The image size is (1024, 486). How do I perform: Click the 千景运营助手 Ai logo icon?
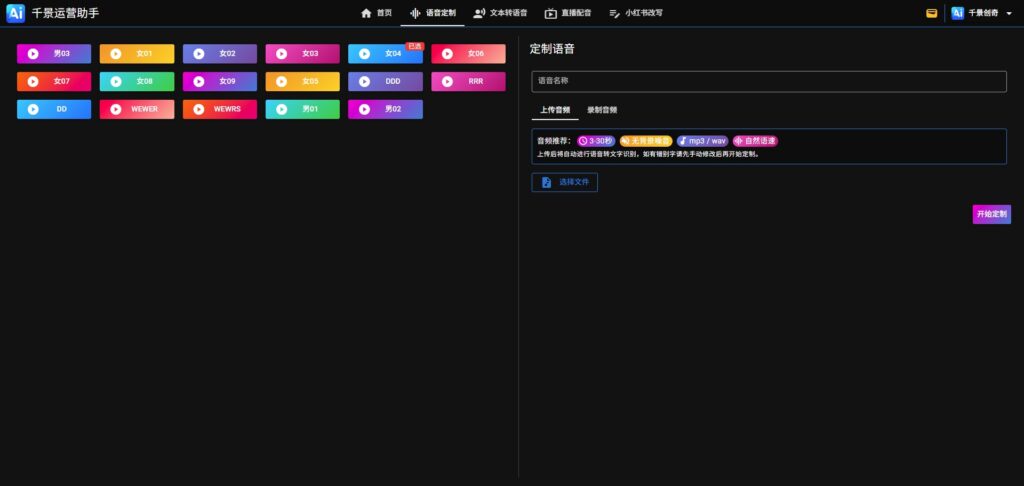[x=16, y=13]
